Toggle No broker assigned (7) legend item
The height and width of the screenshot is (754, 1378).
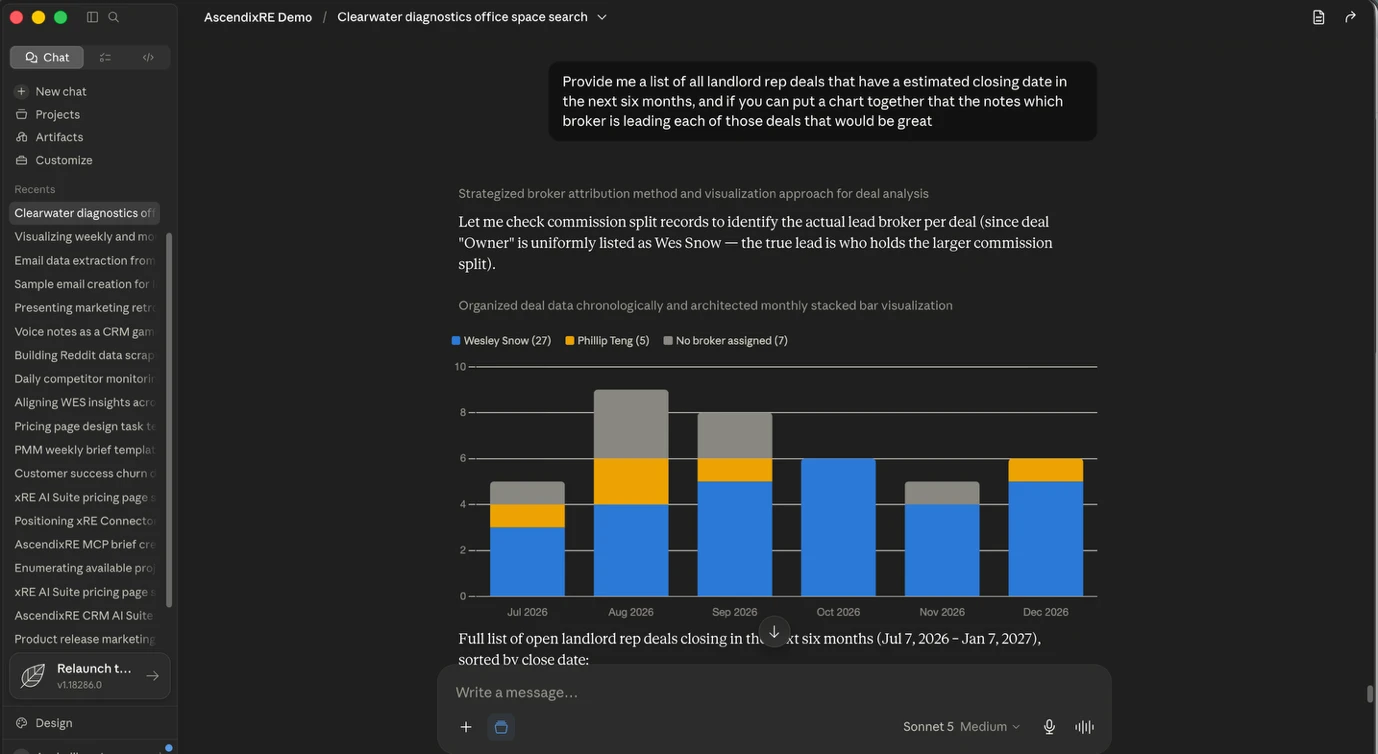click(726, 340)
